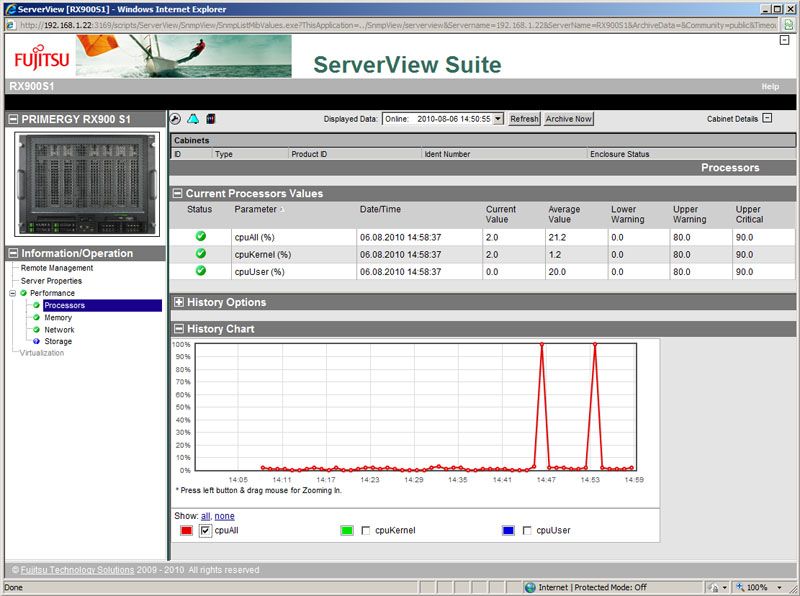
Task: Collapse Cabinet Details toggle box
Action: (767, 118)
